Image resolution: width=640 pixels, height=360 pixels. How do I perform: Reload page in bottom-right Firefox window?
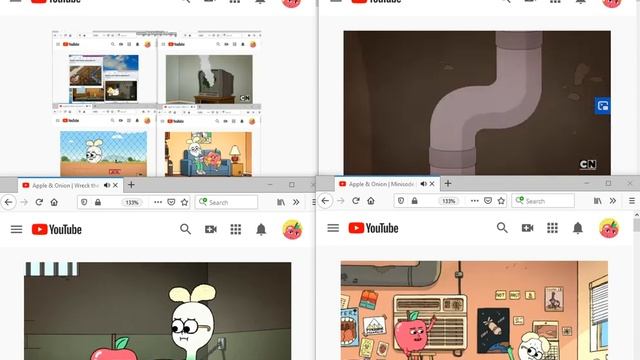pos(356,200)
